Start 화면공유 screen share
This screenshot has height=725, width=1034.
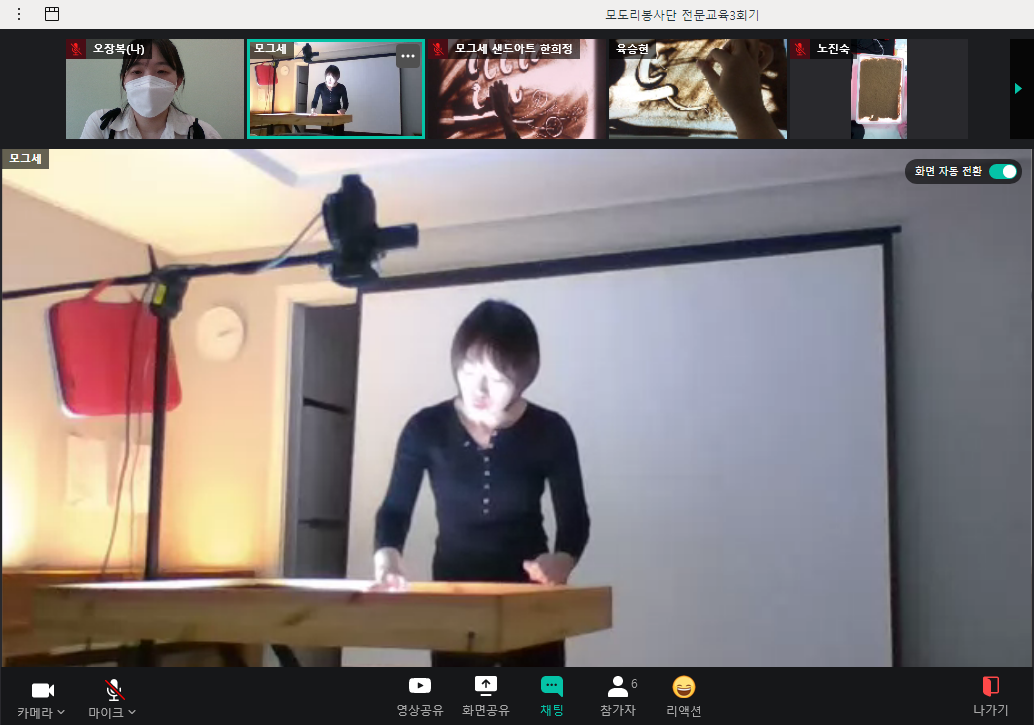point(485,686)
